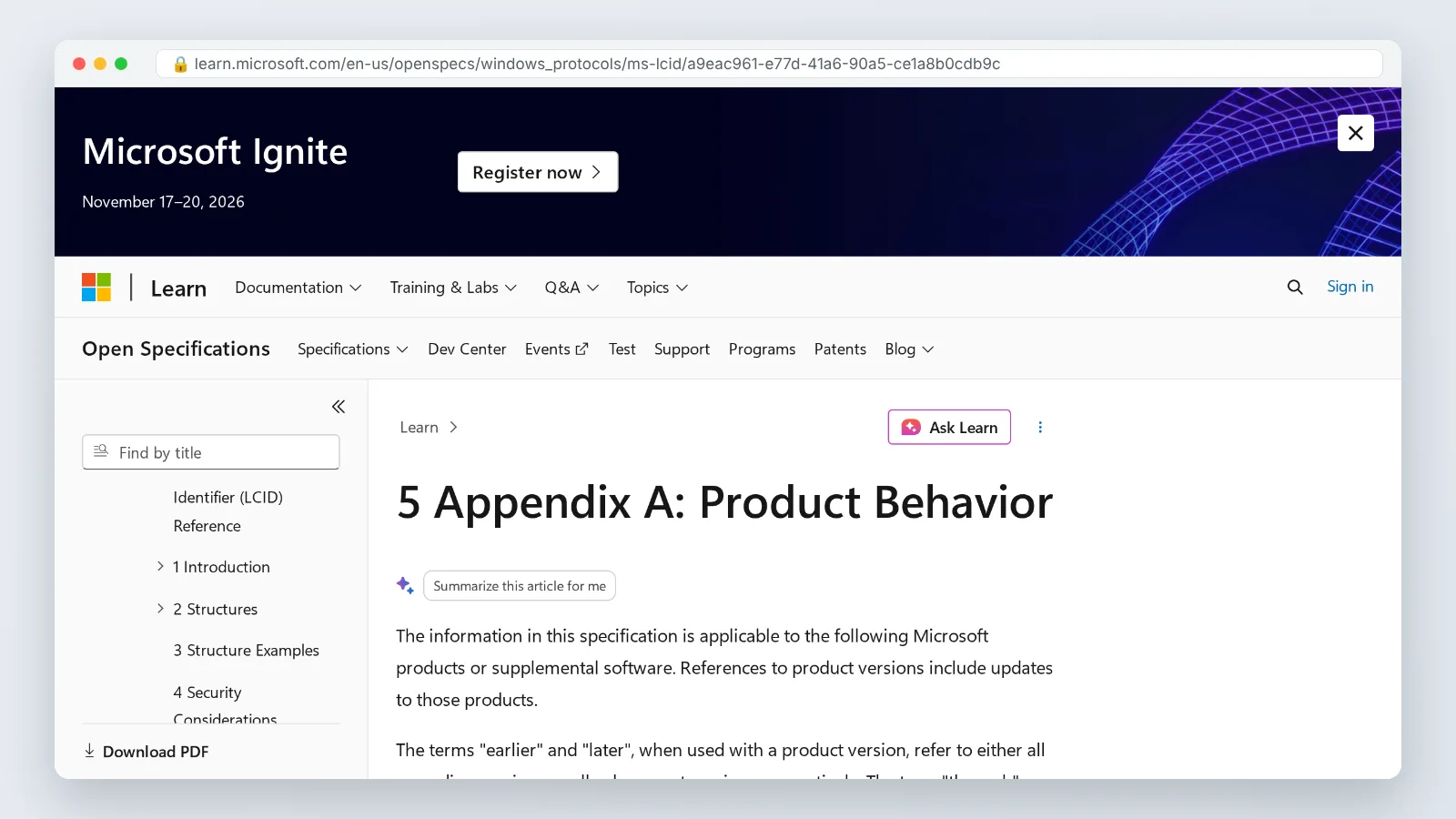This screenshot has width=1456, height=819.
Task: Click the download arrow icon beside Download PDF
Action: pos(89,751)
